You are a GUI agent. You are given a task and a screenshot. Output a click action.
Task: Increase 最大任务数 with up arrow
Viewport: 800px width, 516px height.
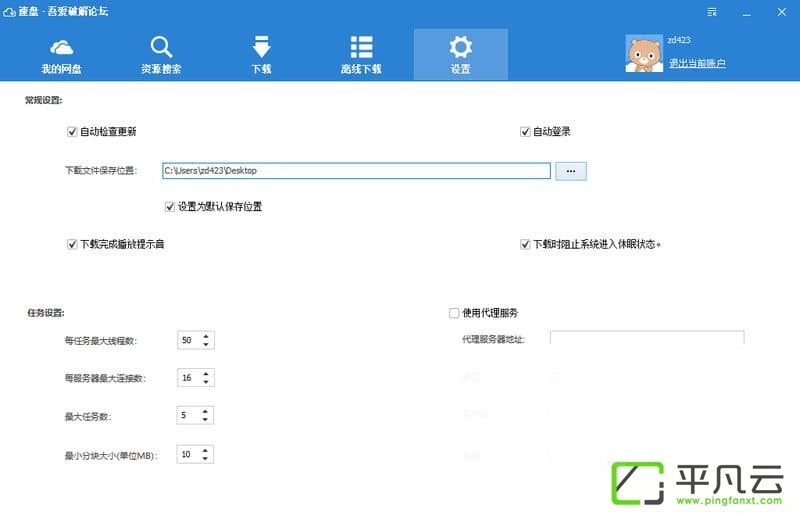(205, 411)
